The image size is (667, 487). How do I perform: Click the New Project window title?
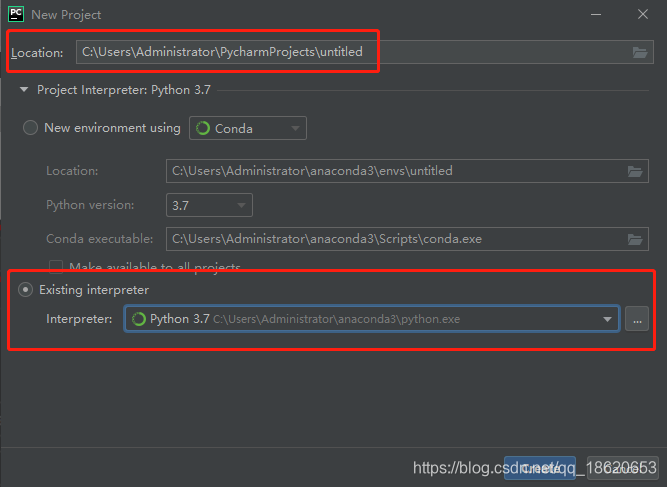point(66,15)
